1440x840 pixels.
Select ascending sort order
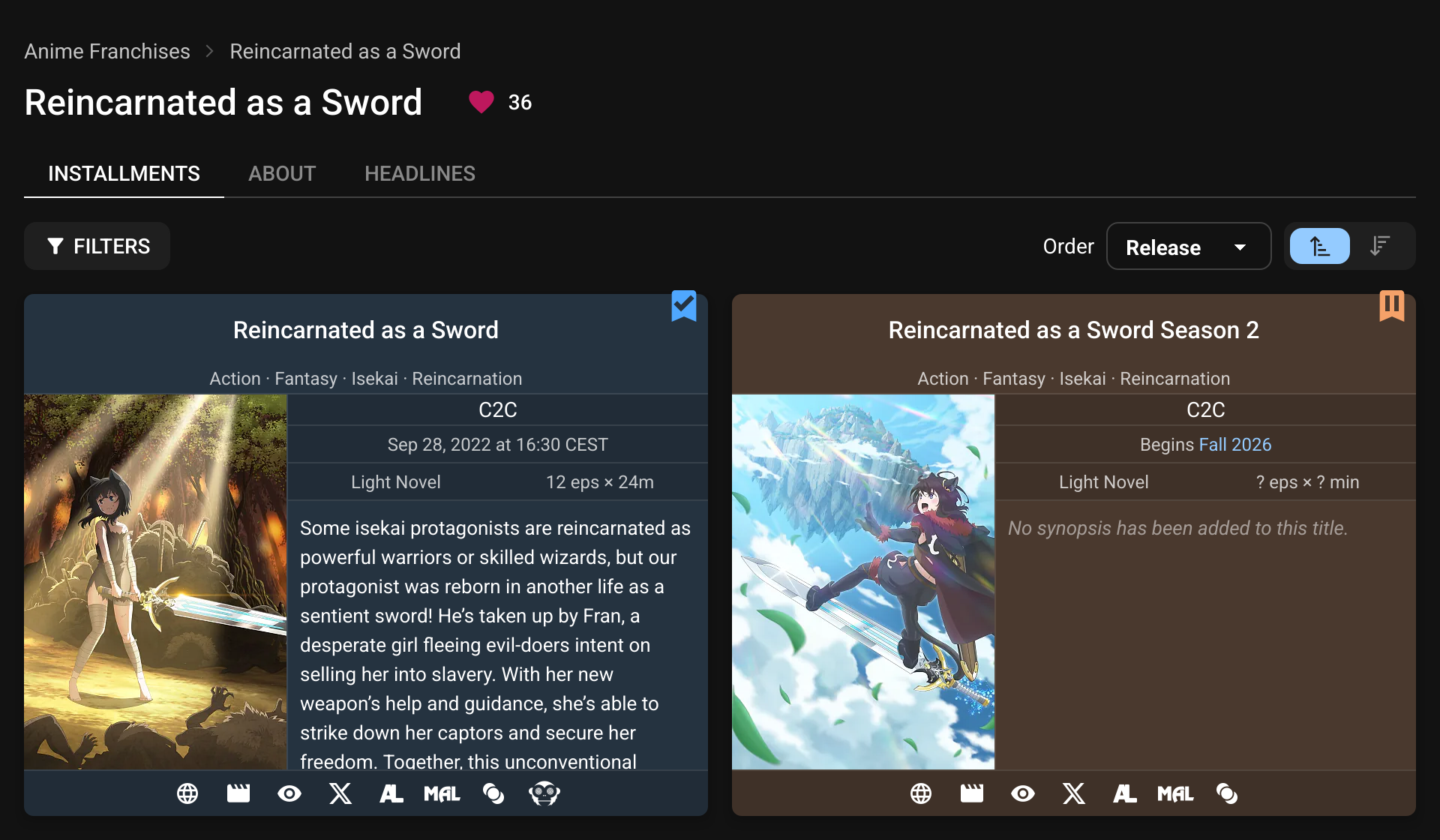[x=1320, y=246]
